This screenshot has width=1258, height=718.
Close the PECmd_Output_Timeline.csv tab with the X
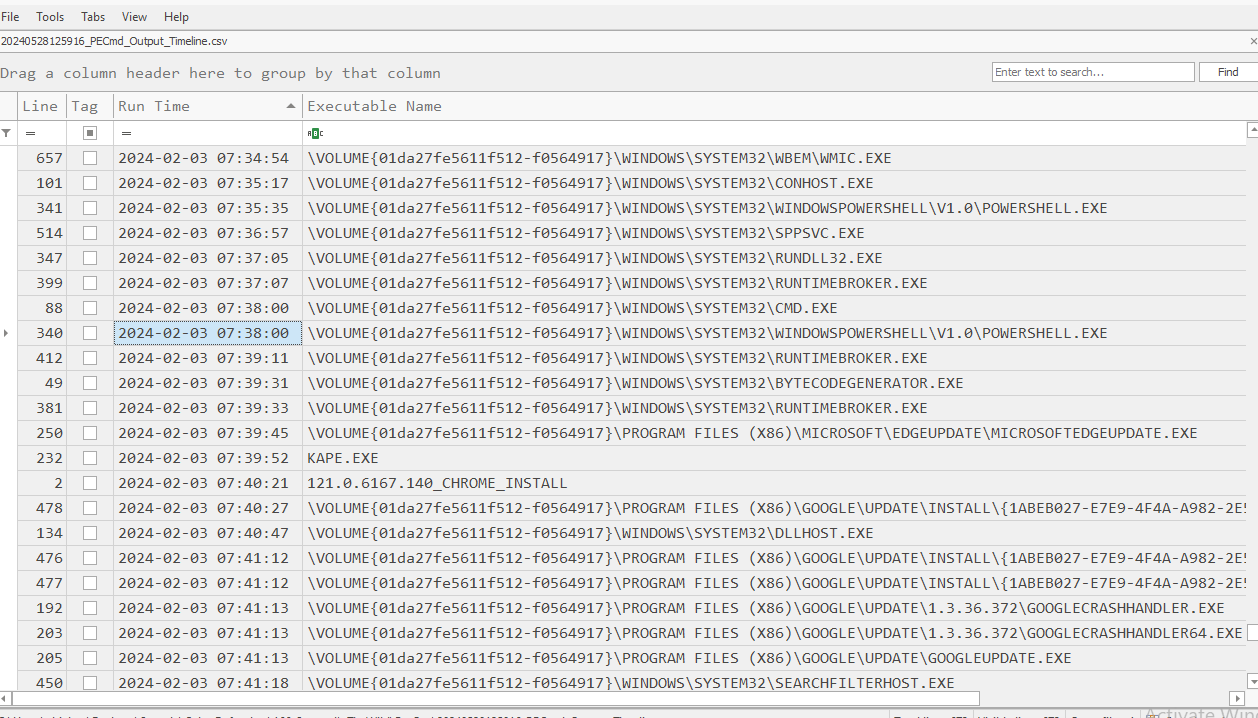pos(1253,41)
